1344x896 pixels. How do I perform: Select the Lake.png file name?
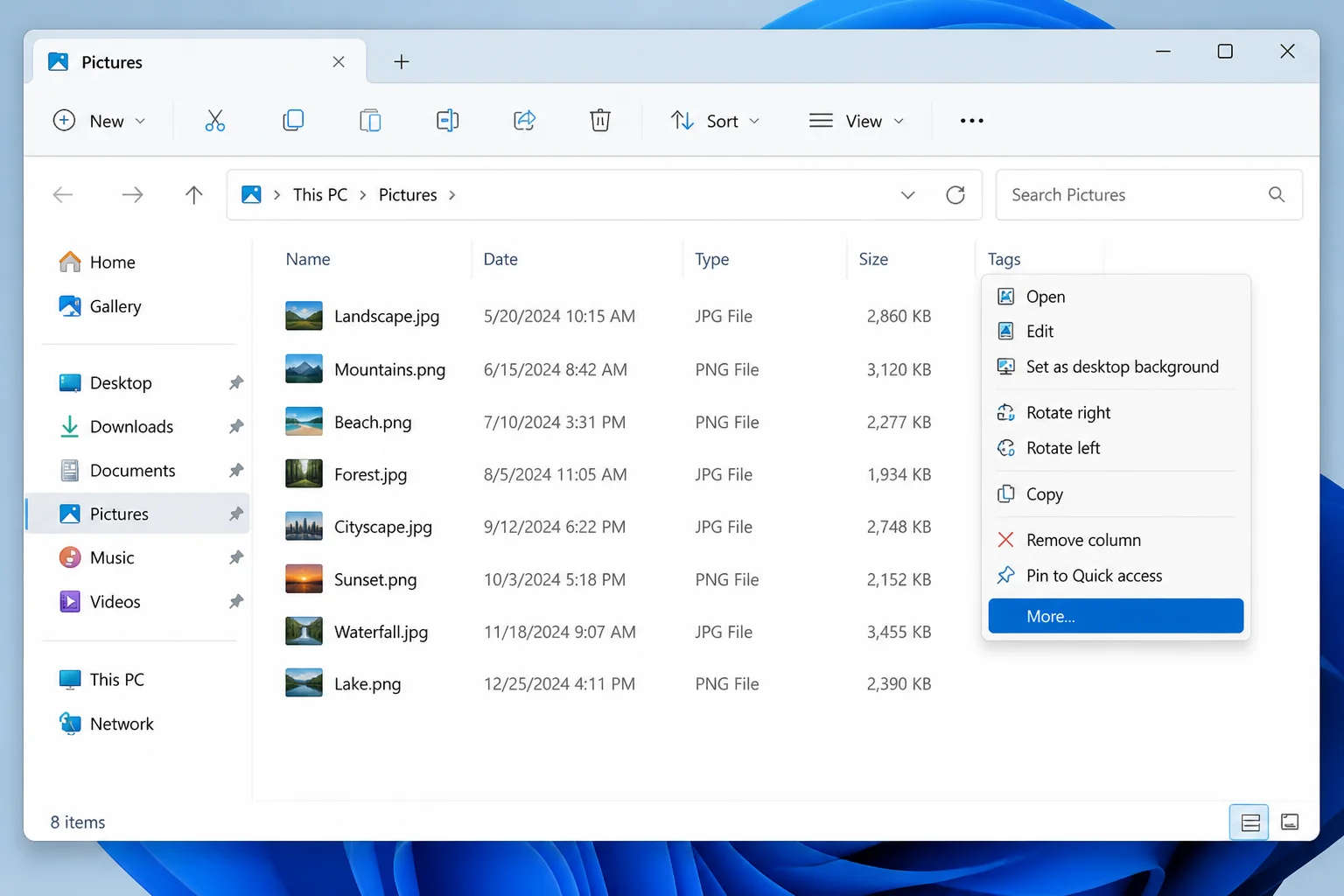pyautogui.click(x=367, y=684)
